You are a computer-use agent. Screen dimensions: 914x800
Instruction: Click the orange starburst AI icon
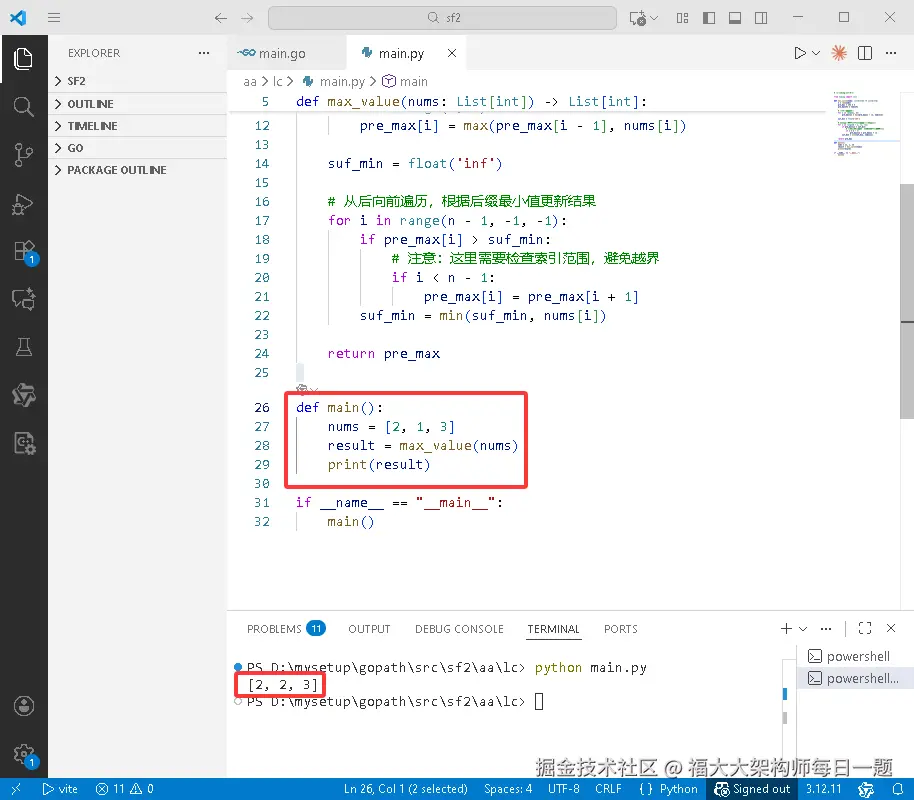839,53
